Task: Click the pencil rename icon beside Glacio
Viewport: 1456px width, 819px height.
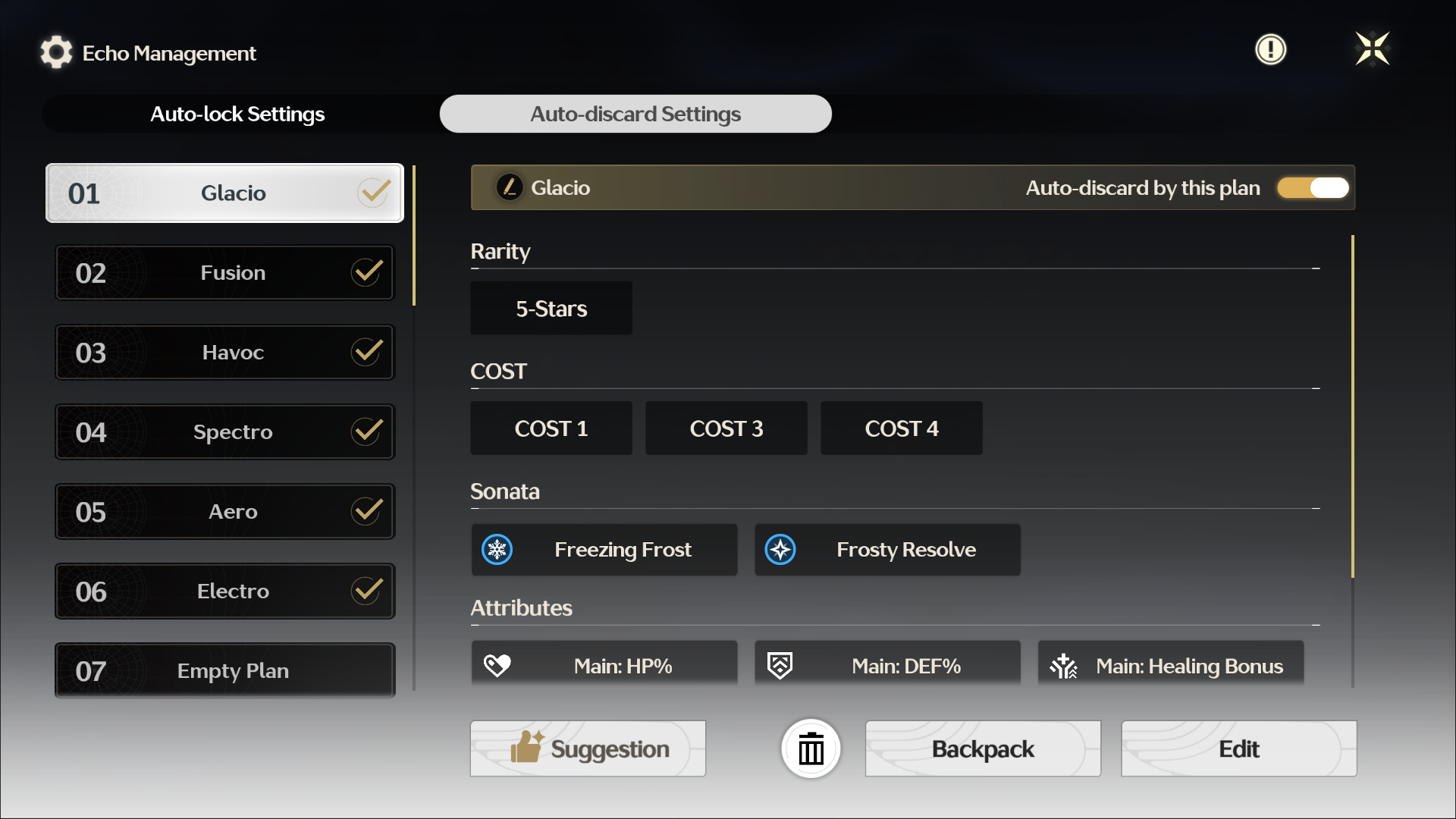Action: tap(510, 187)
